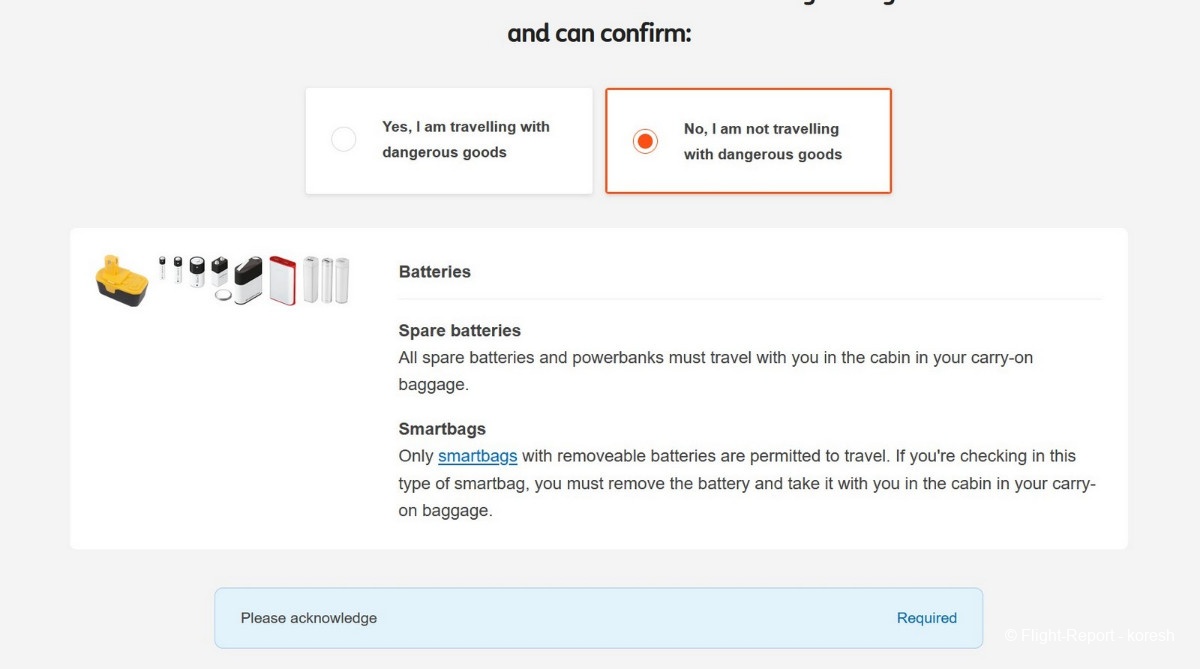
Task: Open the smartbags hyperlink
Action: pyautogui.click(x=477, y=456)
